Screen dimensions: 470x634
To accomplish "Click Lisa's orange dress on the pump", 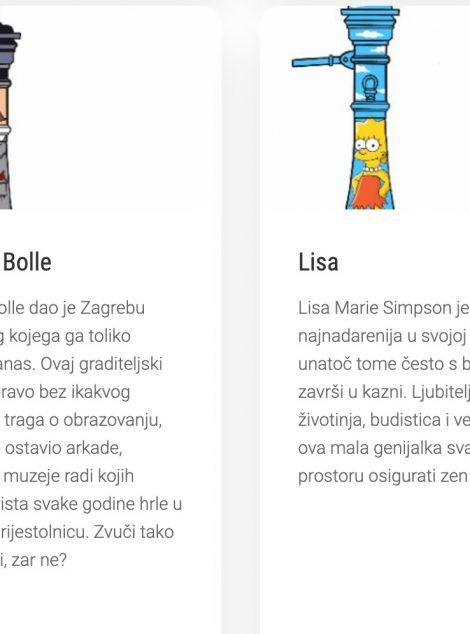I will click(x=369, y=189).
